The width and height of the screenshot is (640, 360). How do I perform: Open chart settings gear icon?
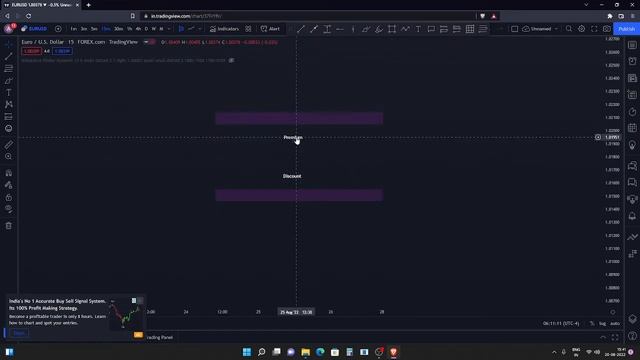click(x=581, y=29)
